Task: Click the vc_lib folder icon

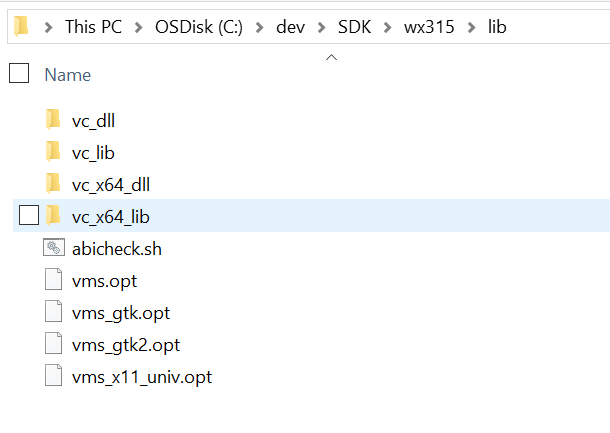Action: pos(53,151)
